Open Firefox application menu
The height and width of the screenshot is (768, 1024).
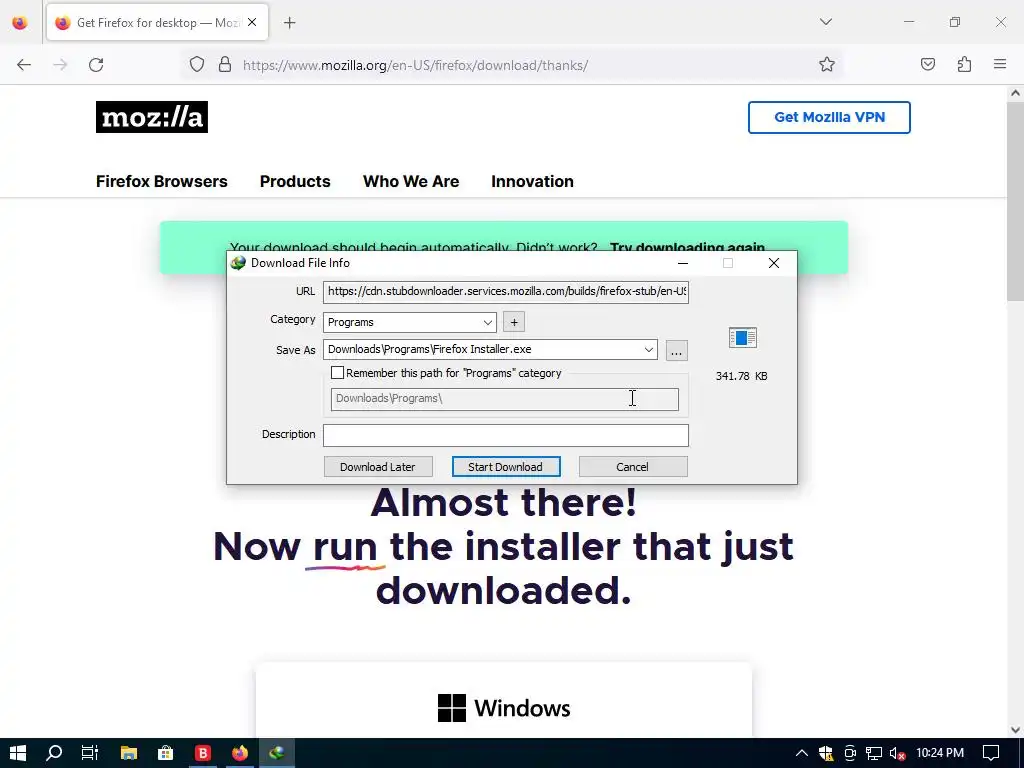click(x=1000, y=65)
